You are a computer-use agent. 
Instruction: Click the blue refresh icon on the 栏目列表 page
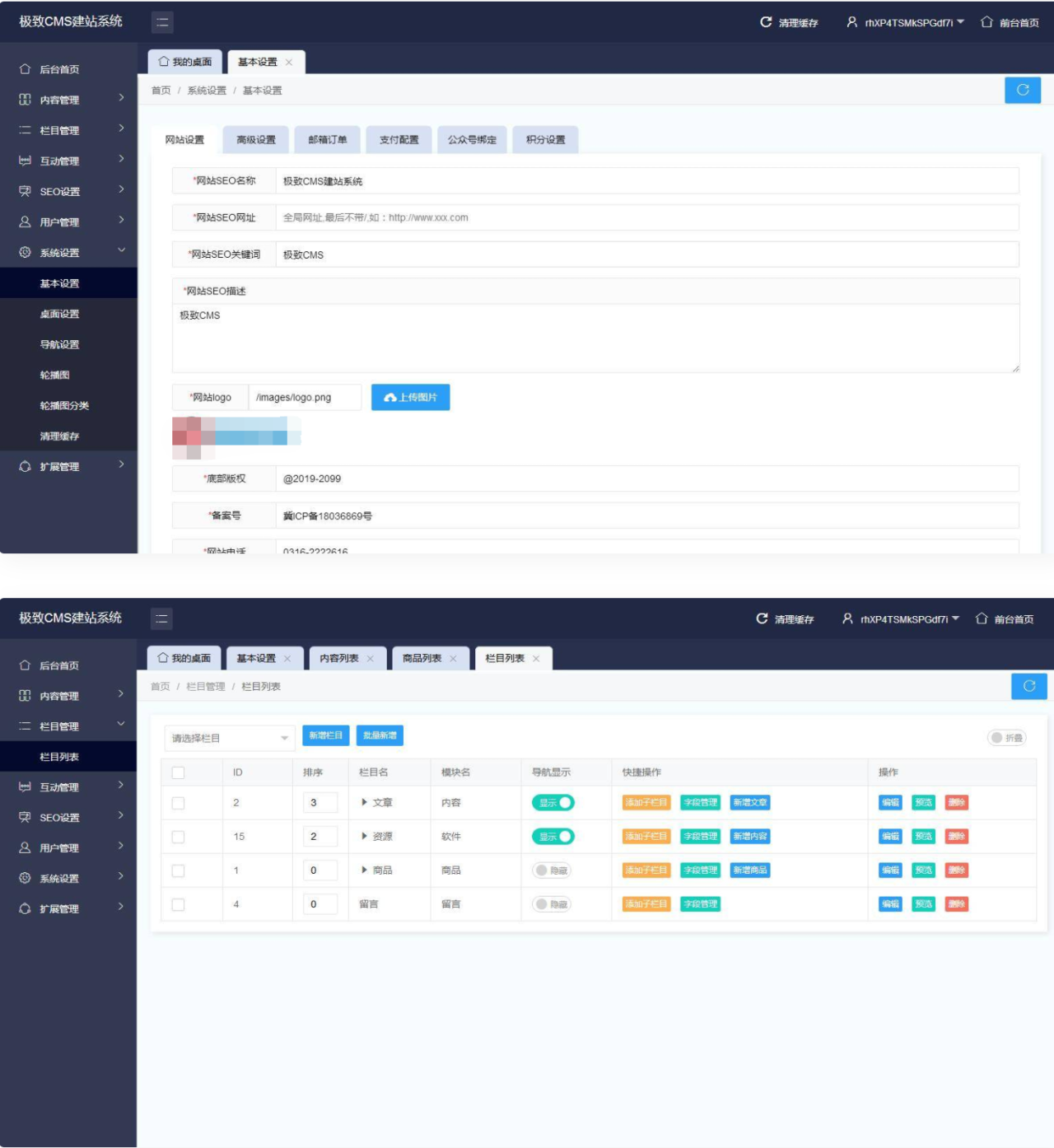coord(1028,686)
